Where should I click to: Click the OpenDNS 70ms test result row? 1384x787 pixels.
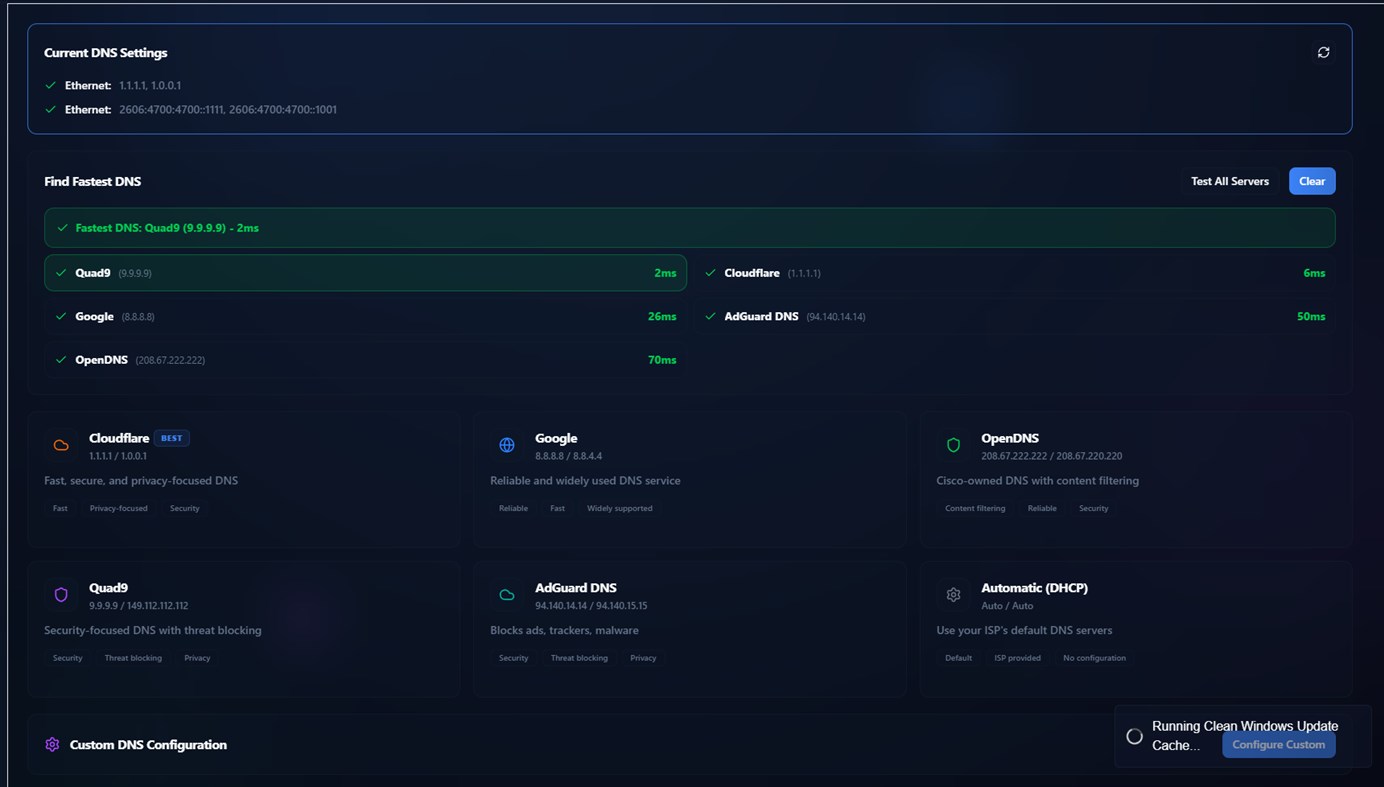[365, 360]
